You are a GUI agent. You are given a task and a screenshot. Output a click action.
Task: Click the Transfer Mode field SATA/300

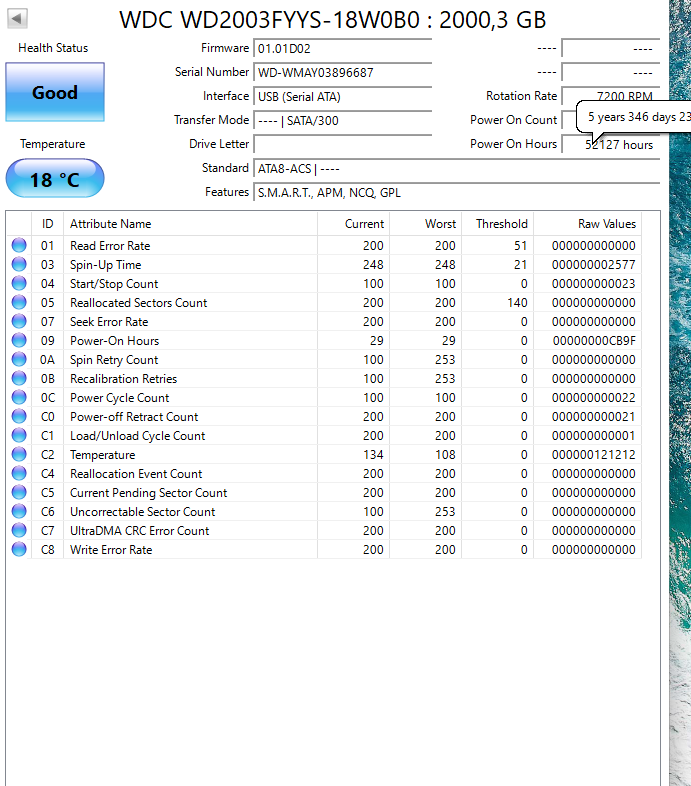coord(342,121)
